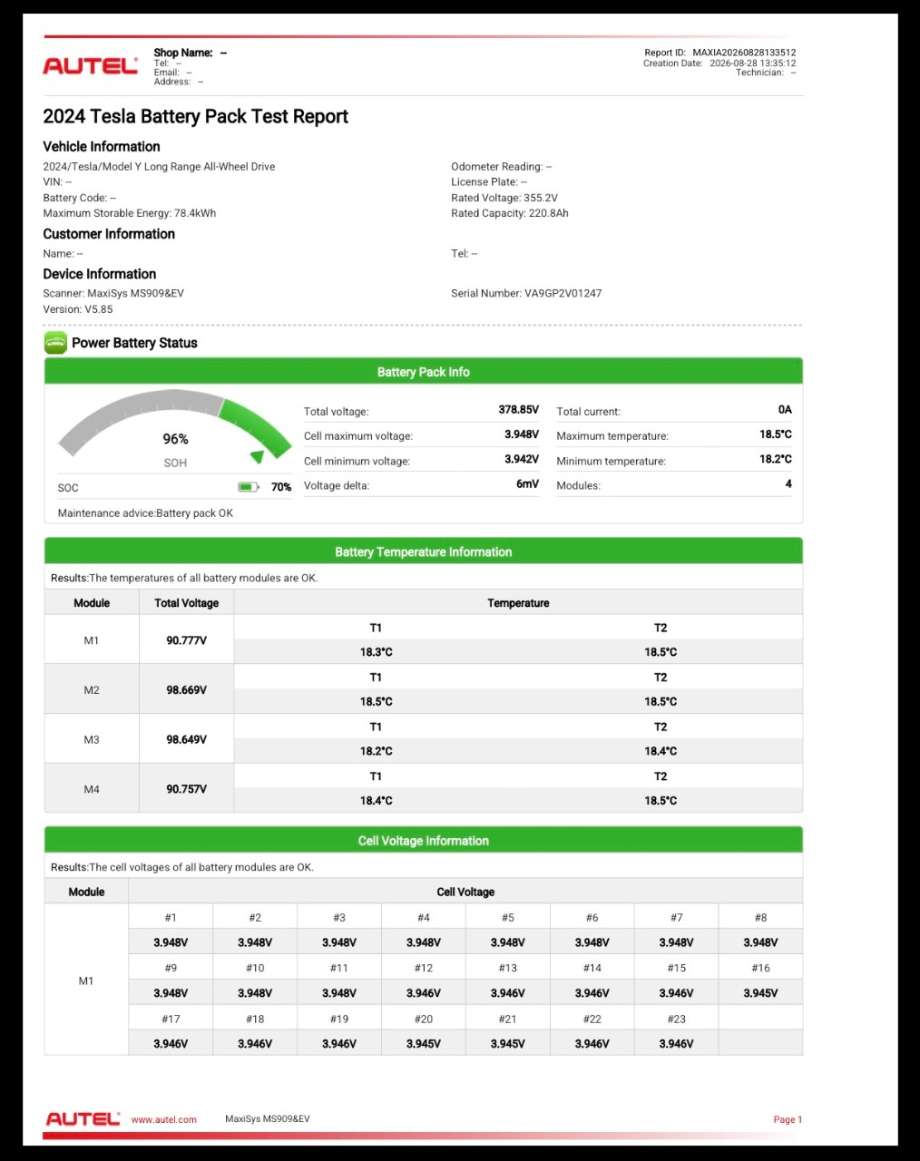This screenshot has width=920, height=1161.
Task: Click the "Technician: --" label in the header
Action: click(765, 73)
